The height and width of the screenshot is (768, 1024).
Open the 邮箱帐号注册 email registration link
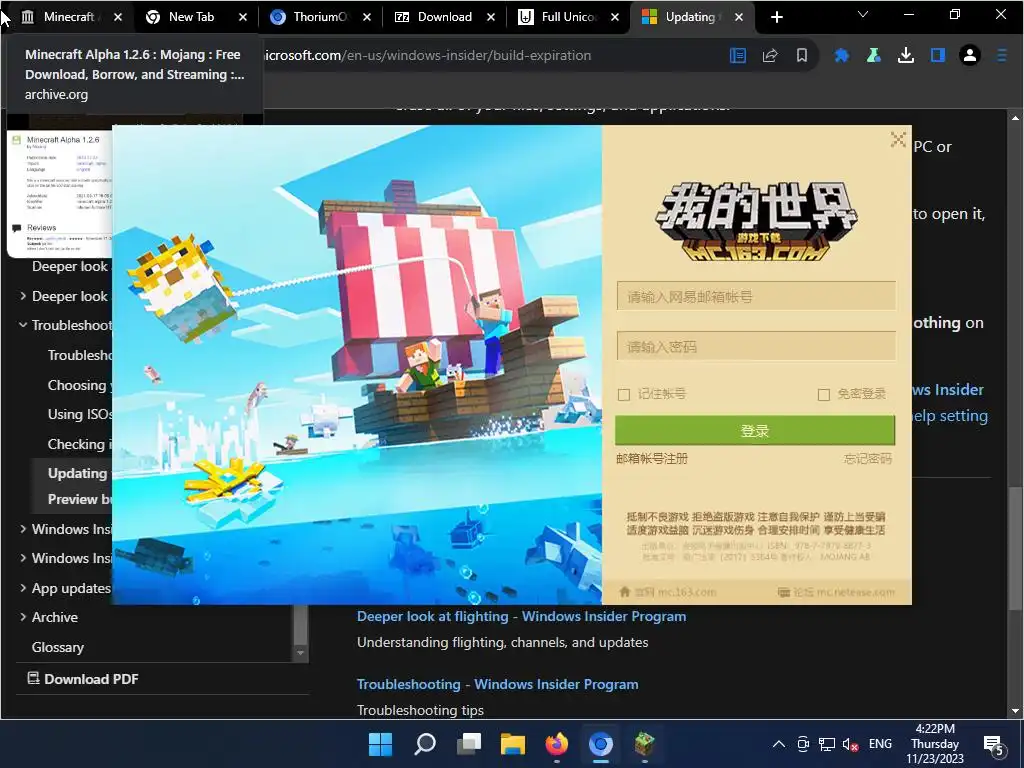[652, 458]
